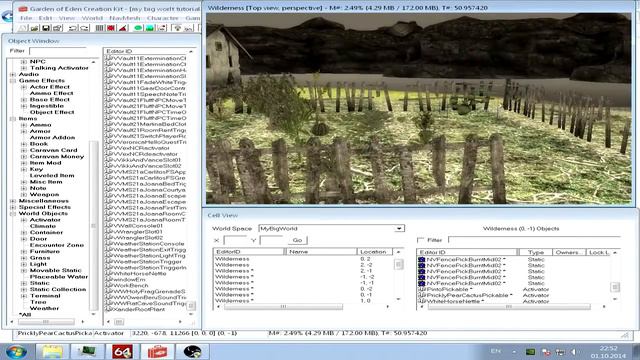Open the Character menu
Image resolution: width=640 pixels, height=360 pixels.
point(162,18)
